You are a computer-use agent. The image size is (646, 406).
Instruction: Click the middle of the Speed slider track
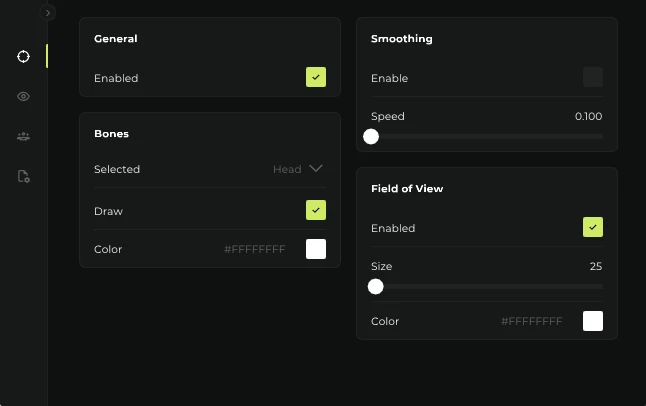pyautogui.click(x=487, y=136)
